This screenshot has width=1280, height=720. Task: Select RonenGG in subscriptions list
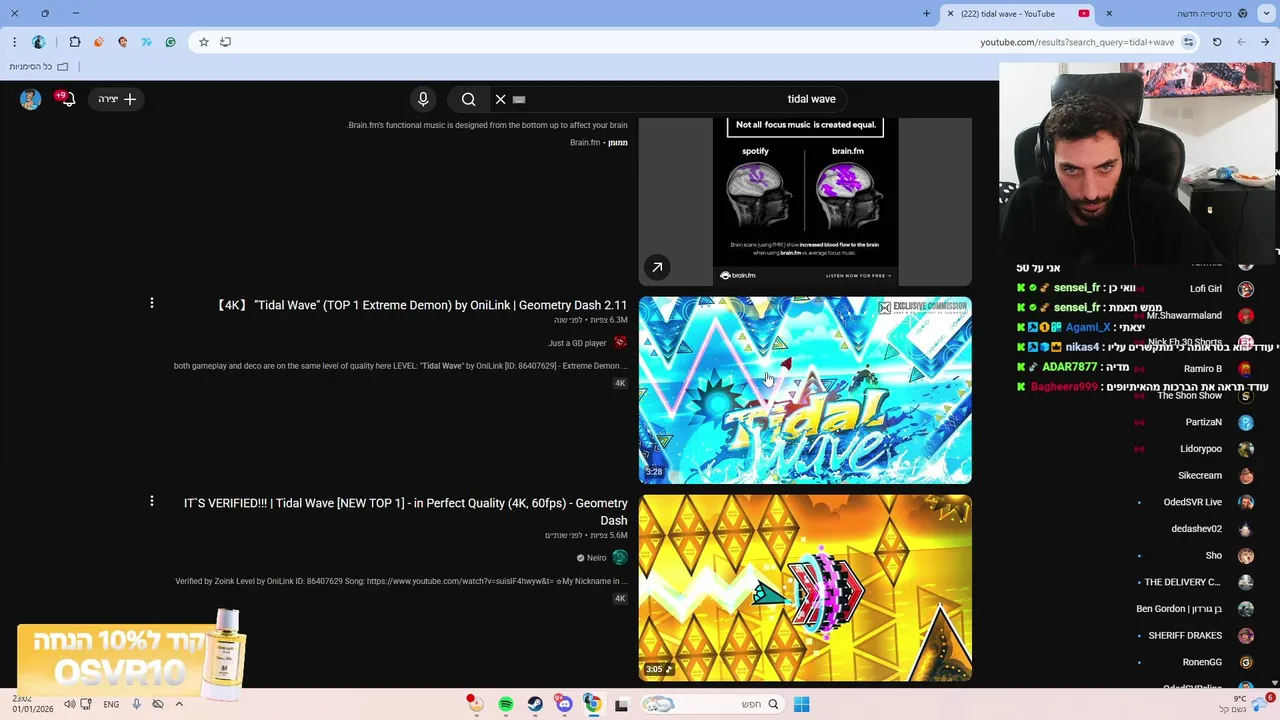pyautogui.click(x=1202, y=662)
